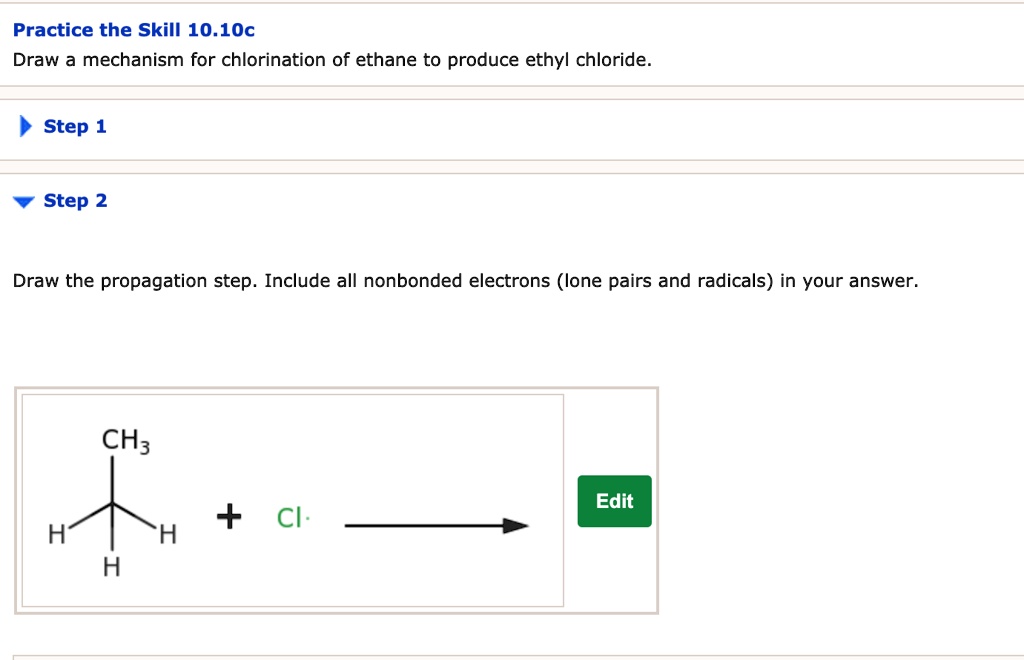The height and width of the screenshot is (660, 1024).
Task: Select the CH3 group in the structure
Action: point(122,437)
